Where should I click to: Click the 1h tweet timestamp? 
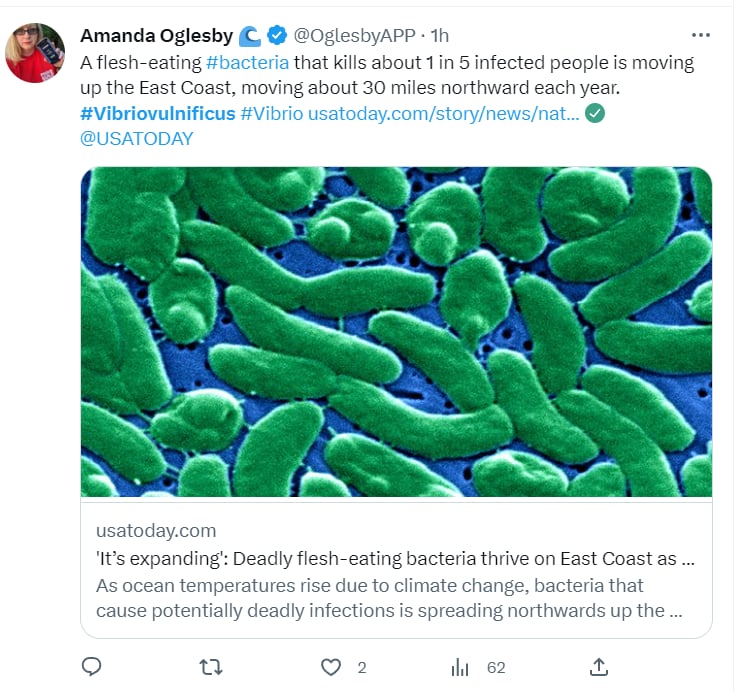tap(440, 36)
